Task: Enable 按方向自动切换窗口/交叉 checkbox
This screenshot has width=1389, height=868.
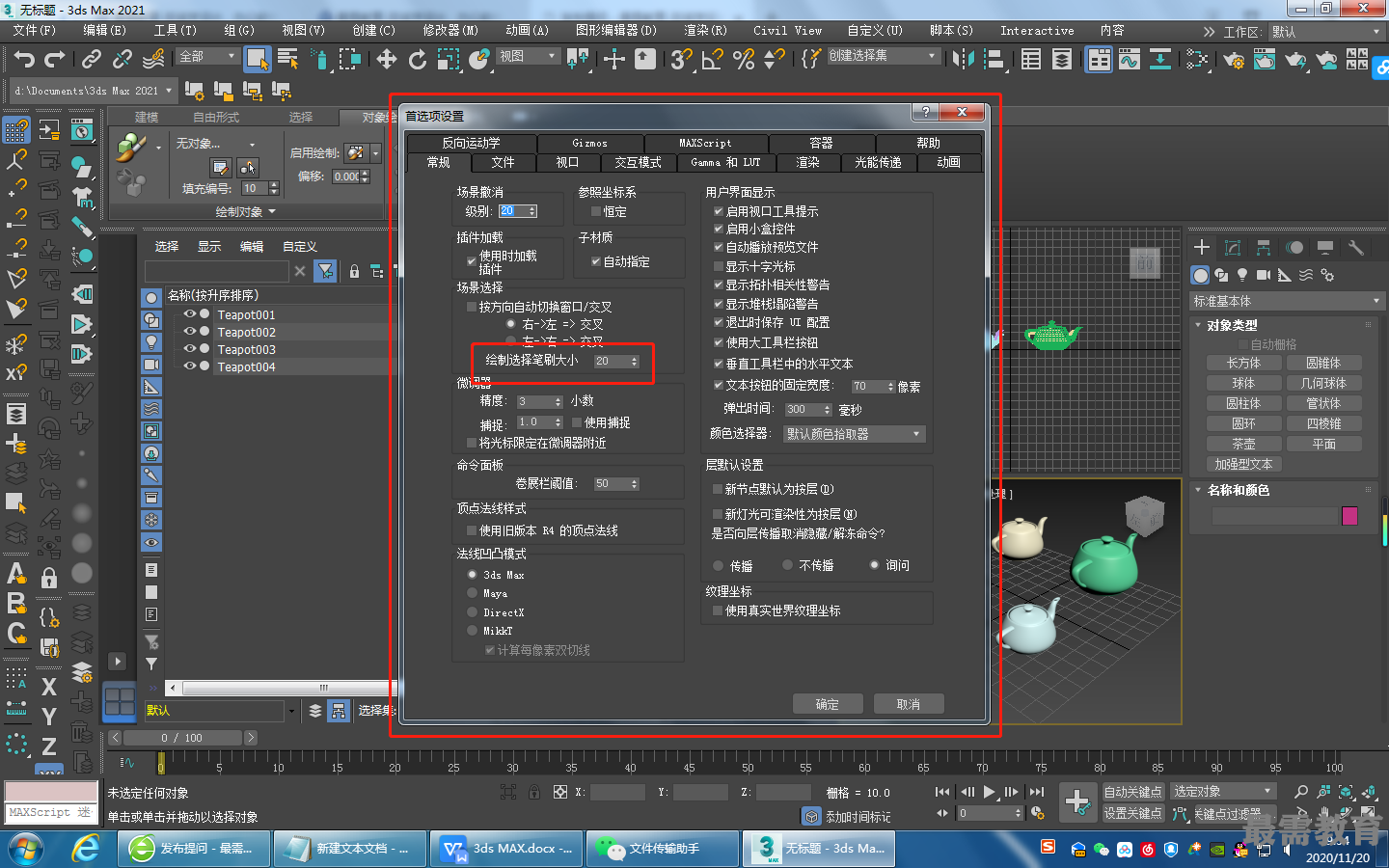Action: tap(472, 307)
